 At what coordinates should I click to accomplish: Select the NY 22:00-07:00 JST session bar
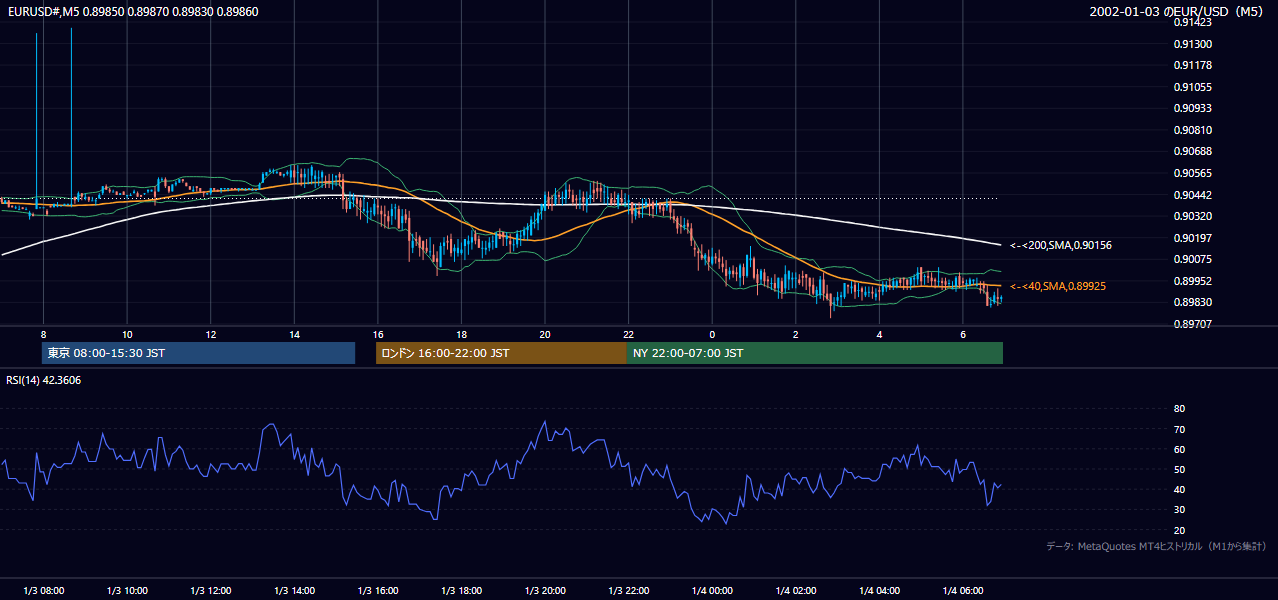pyautogui.click(x=815, y=353)
